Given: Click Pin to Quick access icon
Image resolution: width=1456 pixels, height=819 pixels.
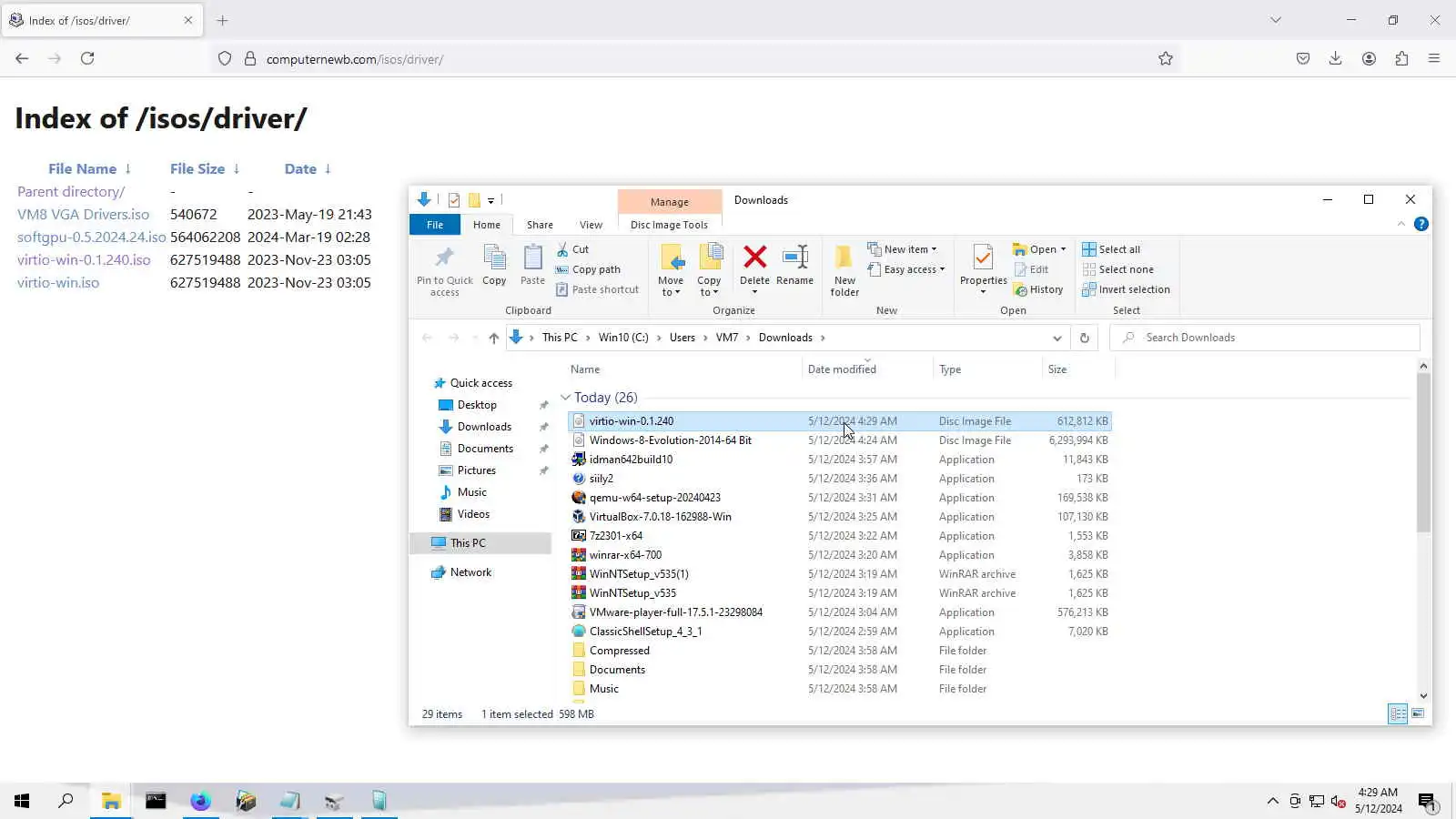Looking at the screenshot, I should coord(444,269).
